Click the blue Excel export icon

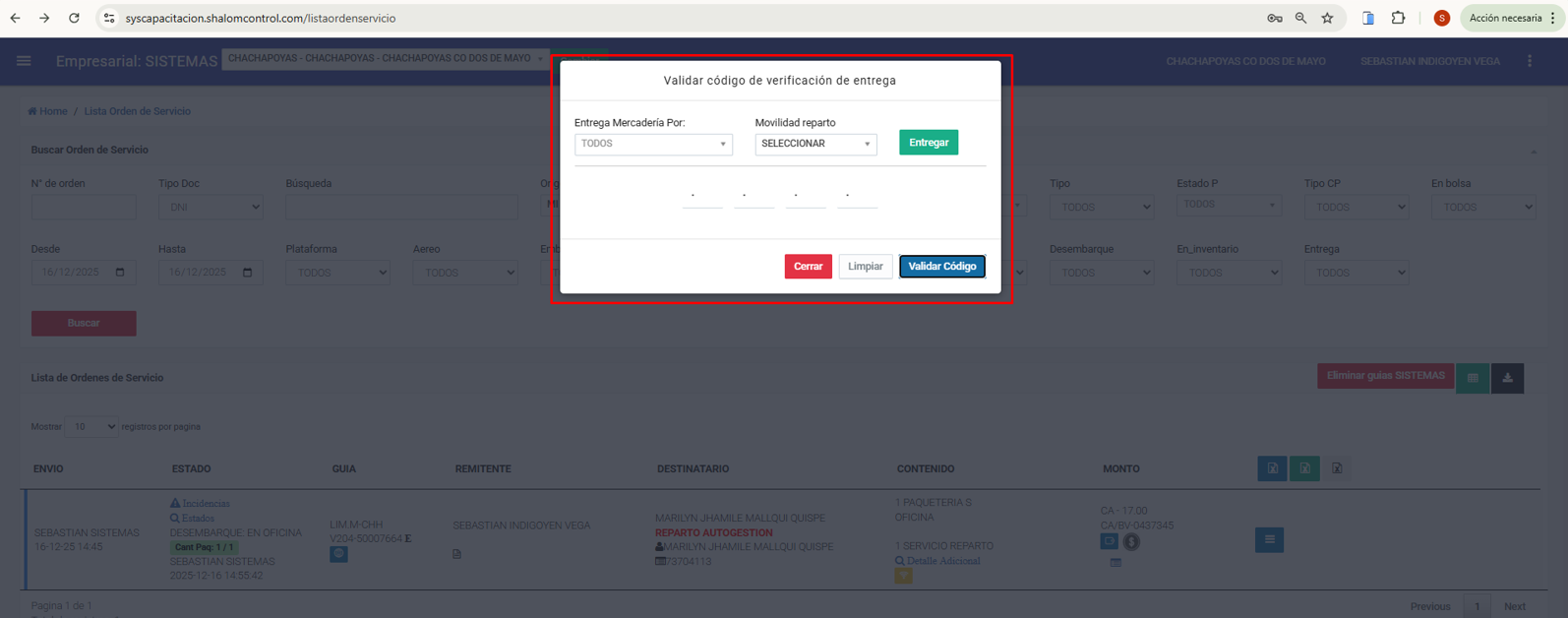click(1272, 468)
